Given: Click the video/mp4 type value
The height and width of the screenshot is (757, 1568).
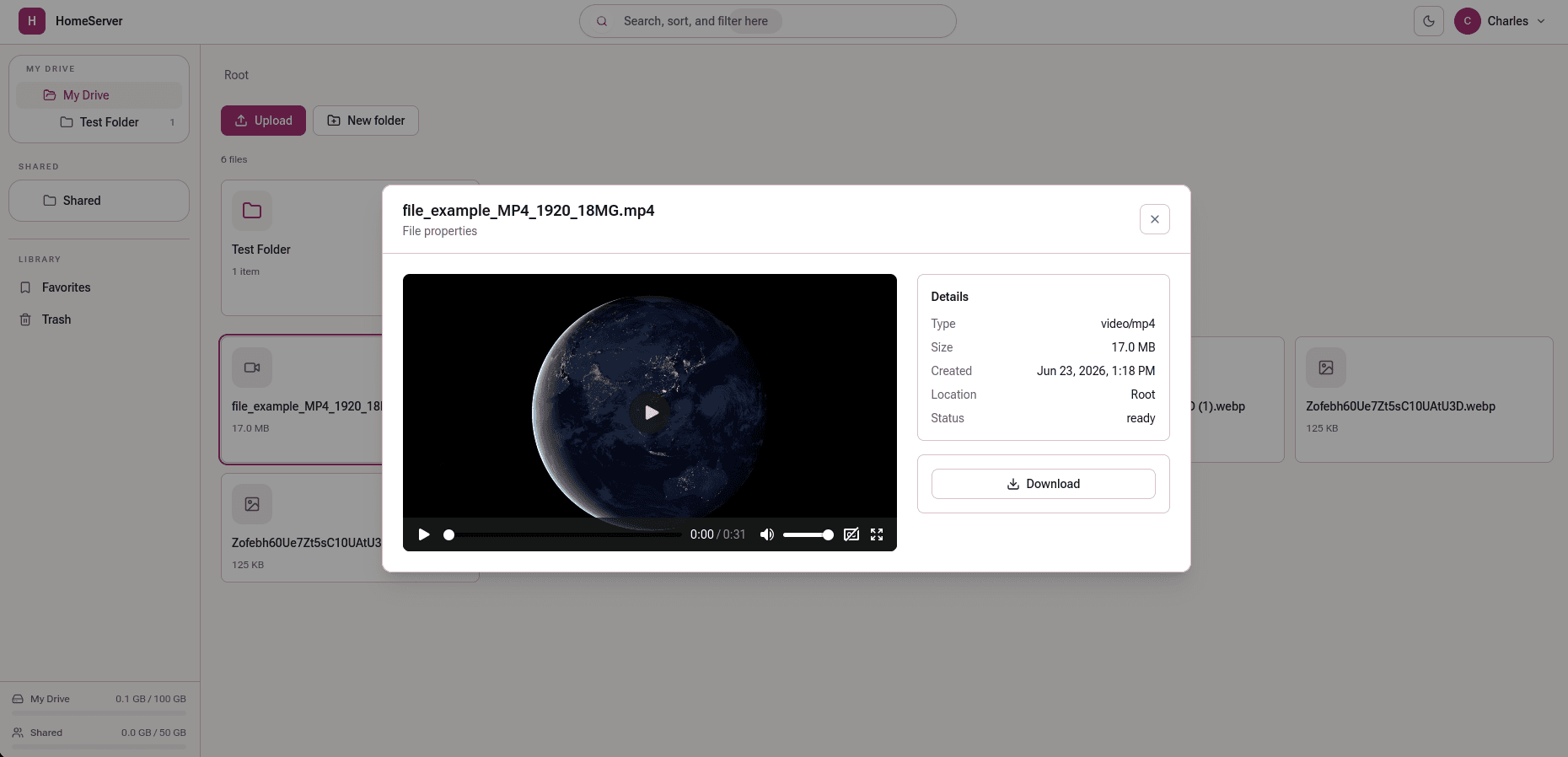Looking at the screenshot, I should click(1128, 324).
